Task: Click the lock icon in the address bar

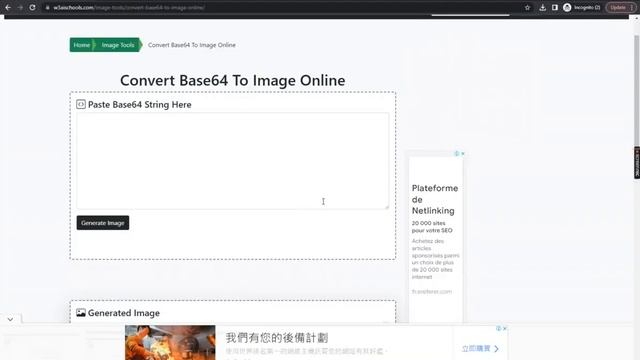Action: pos(47,7)
